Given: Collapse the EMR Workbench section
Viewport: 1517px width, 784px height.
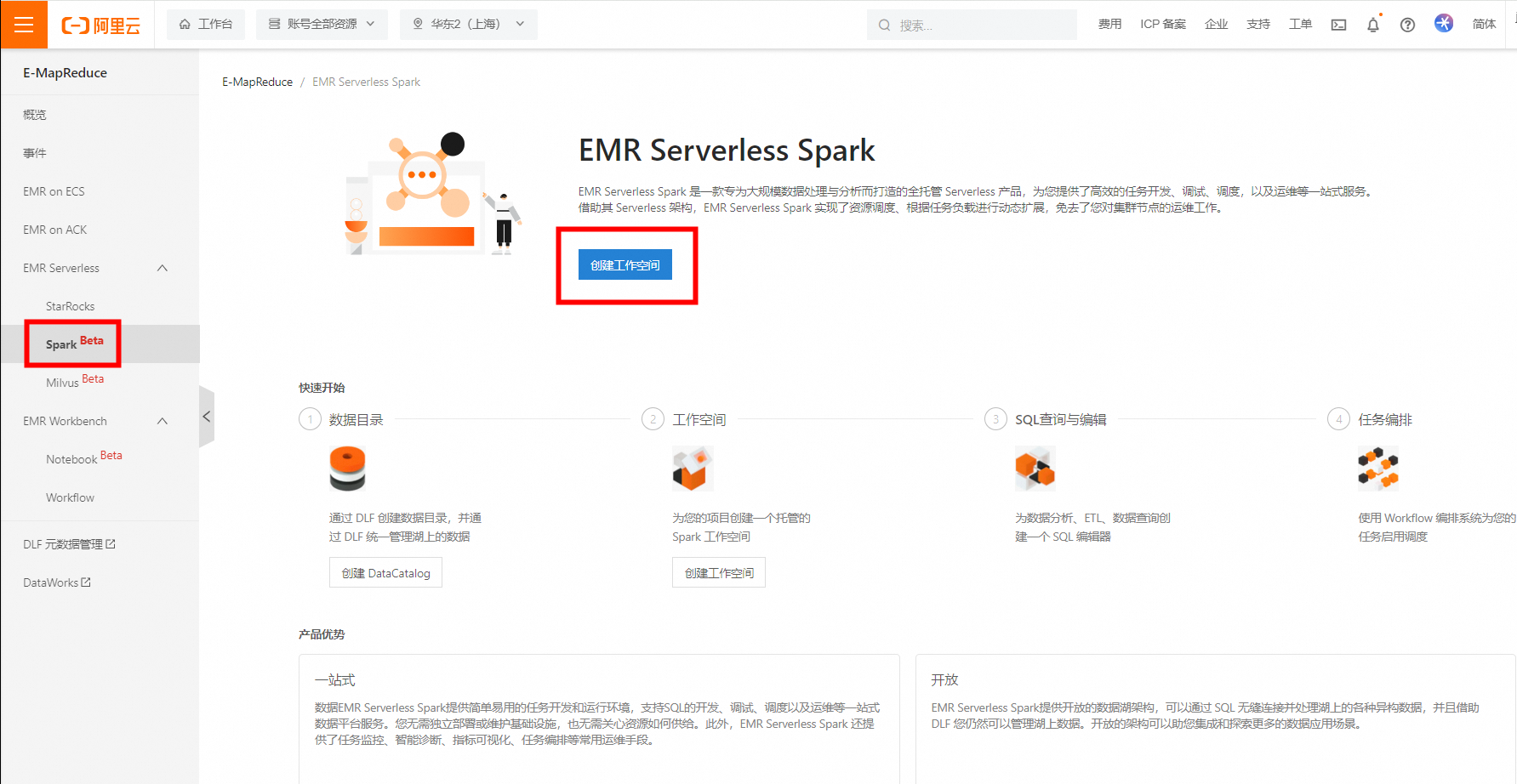Looking at the screenshot, I should [x=162, y=421].
